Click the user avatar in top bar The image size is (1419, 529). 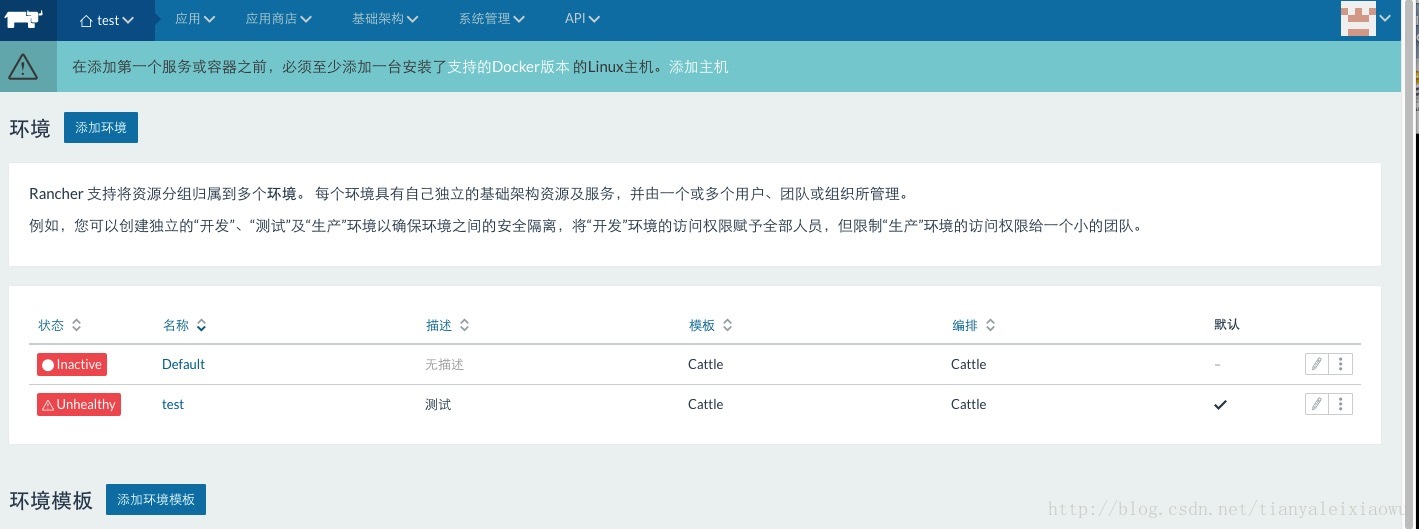pos(1358,18)
